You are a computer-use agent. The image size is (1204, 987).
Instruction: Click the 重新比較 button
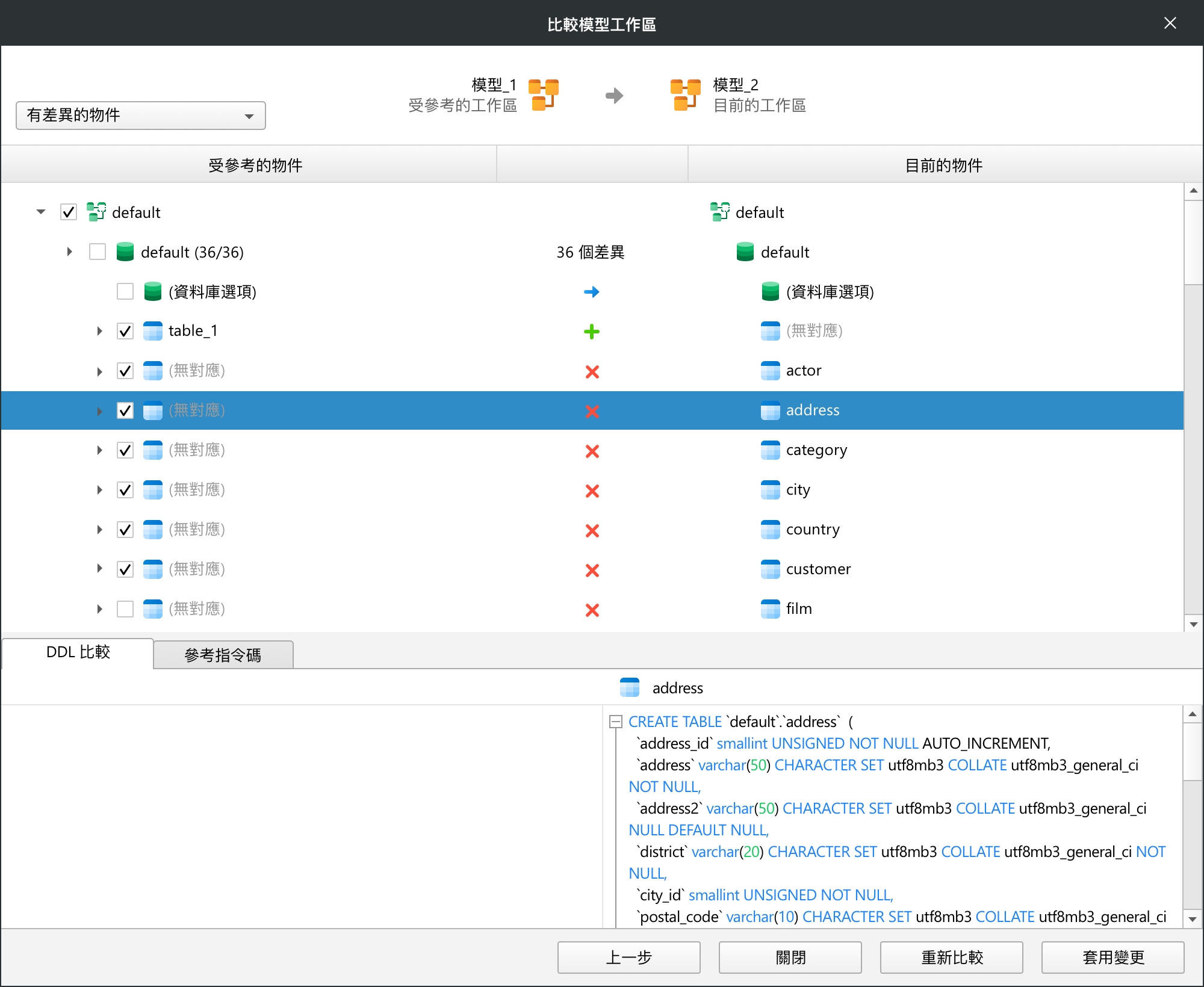(x=952, y=957)
